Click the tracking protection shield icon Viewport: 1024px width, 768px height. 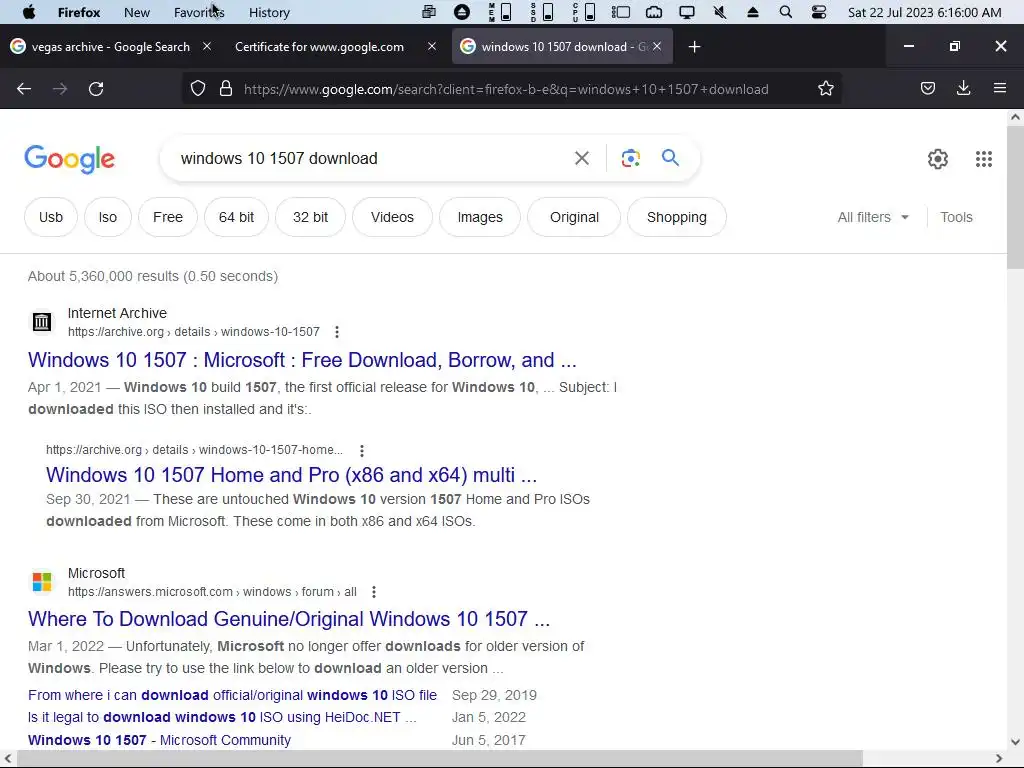(198, 89)
